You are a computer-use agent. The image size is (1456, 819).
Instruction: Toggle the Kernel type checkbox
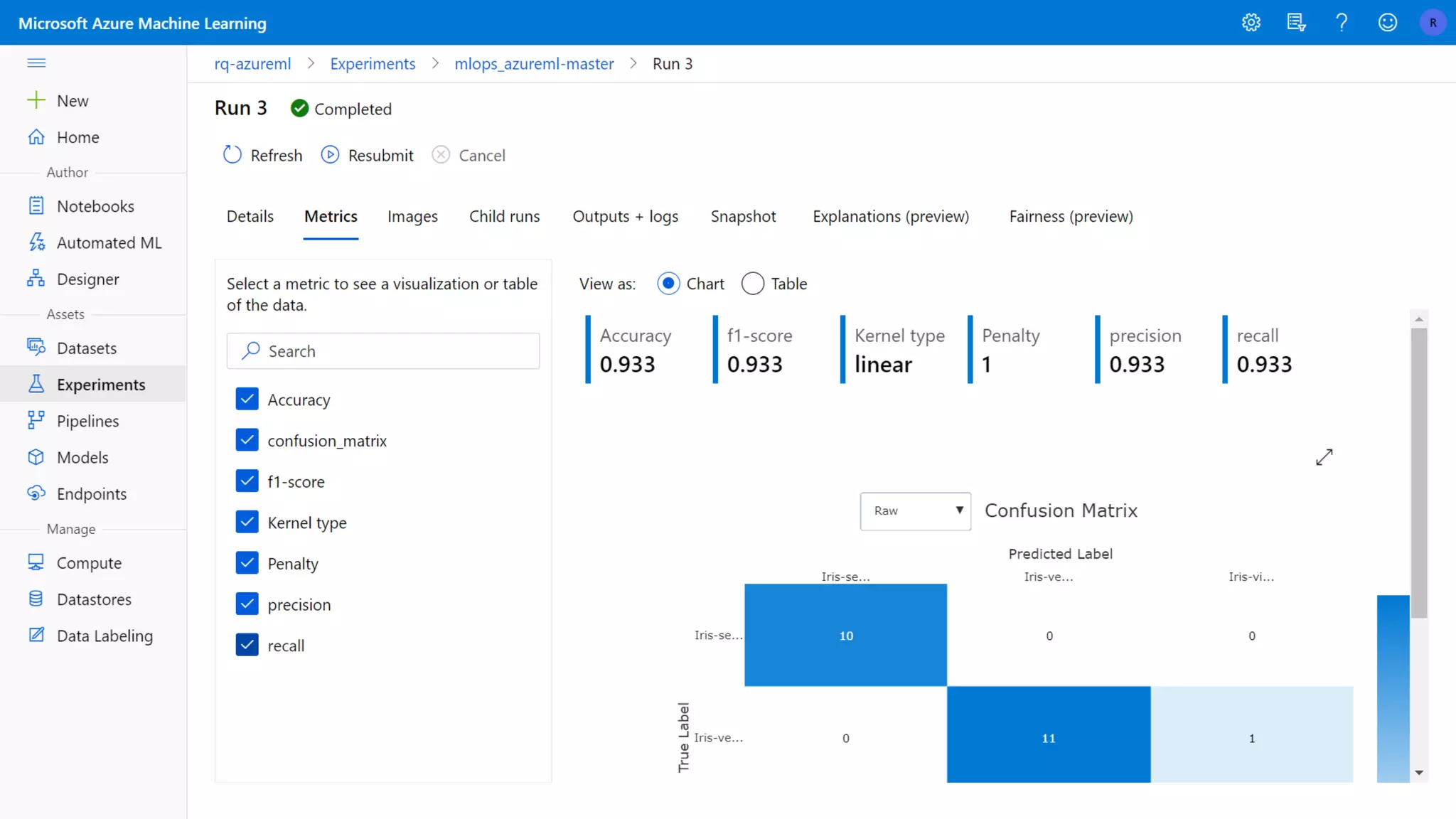247,523
